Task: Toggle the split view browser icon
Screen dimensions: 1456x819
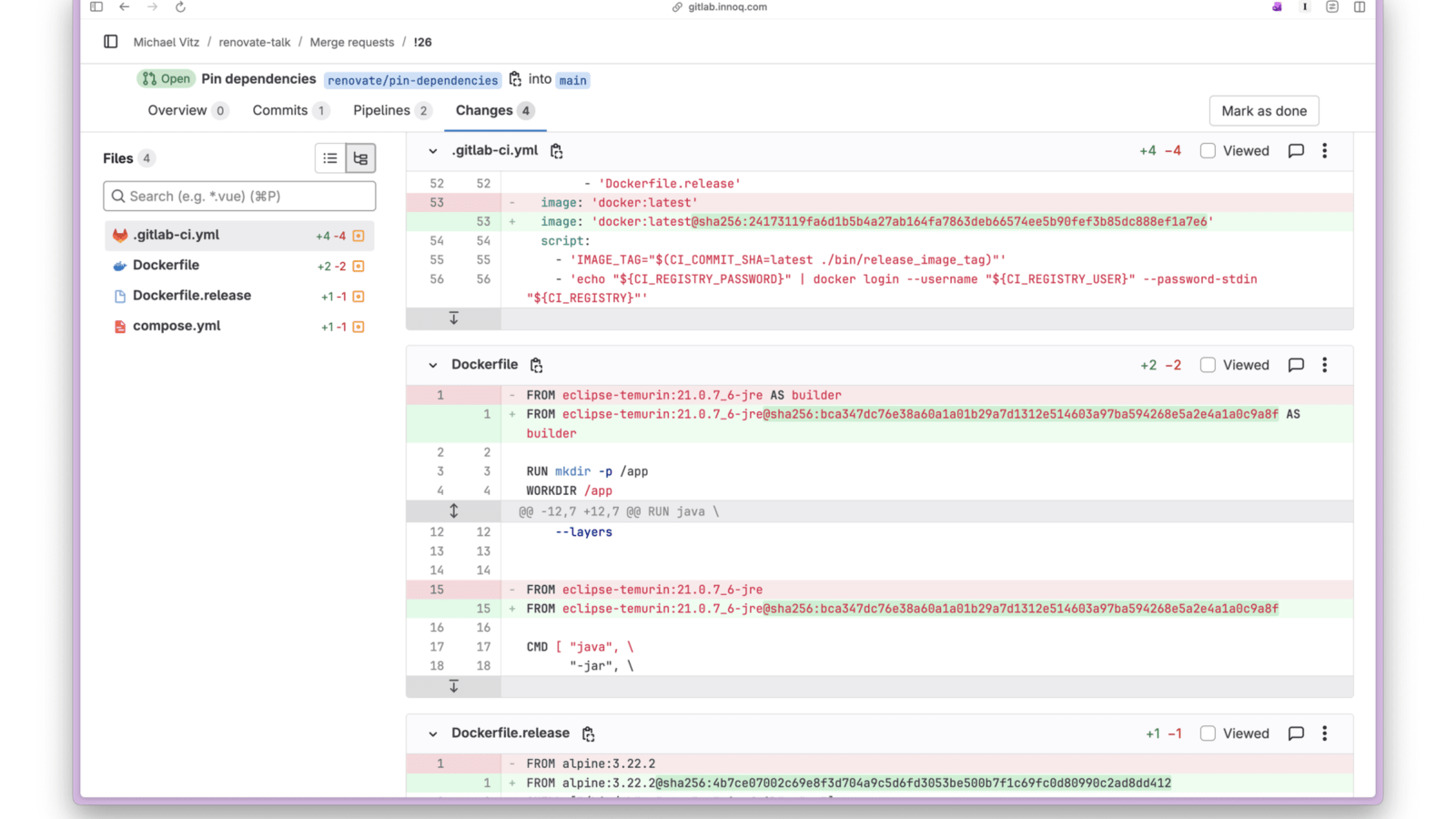Action: point(1360,7)
